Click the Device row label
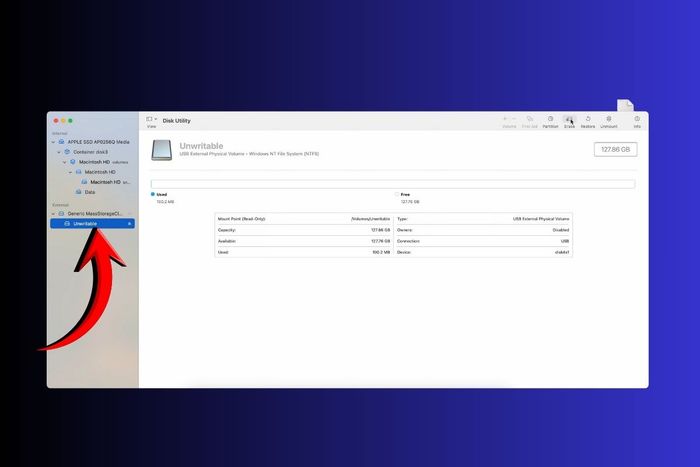Viewport: 700px width, 467px height. (404, 252)
